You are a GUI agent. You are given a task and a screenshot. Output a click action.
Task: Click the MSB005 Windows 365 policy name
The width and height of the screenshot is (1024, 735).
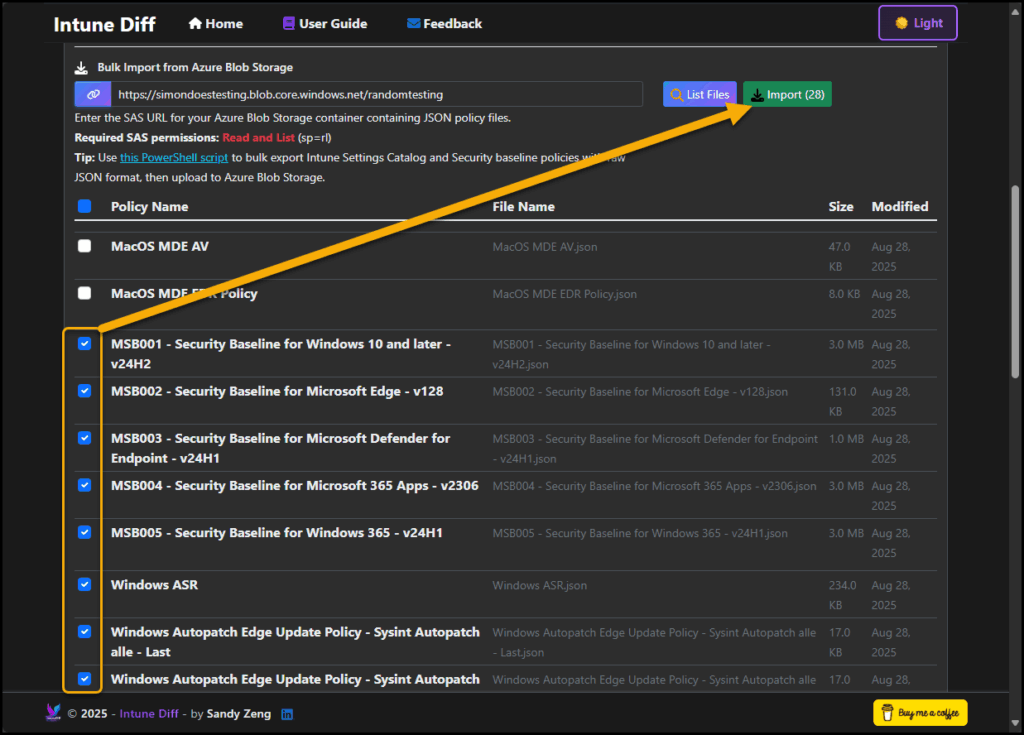coord(277,532)
